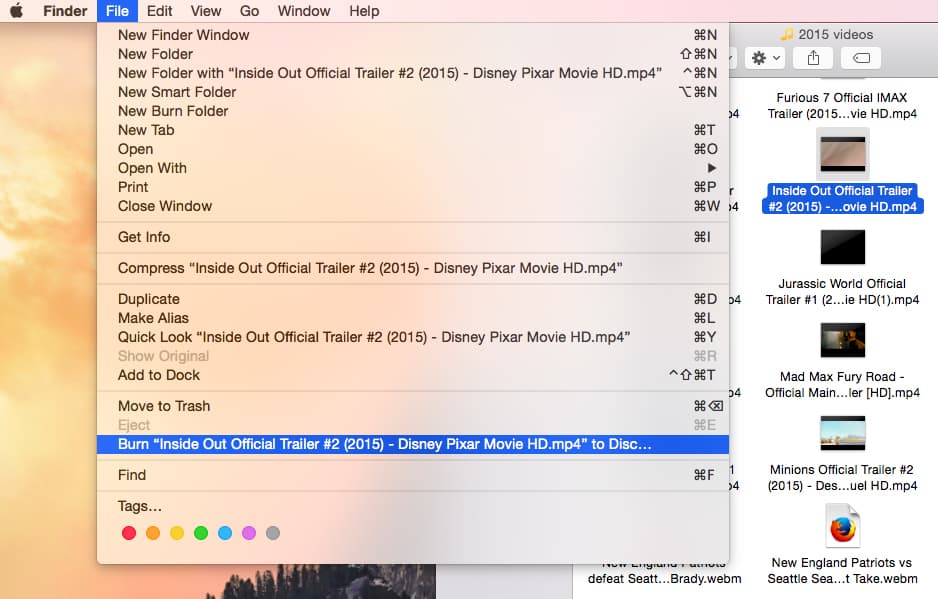Click the Firefox icon on the Patriots webm file
Image resolution: width=938 pixels, height=599 pixels.
pyautogui.click(x=843, y=525)
